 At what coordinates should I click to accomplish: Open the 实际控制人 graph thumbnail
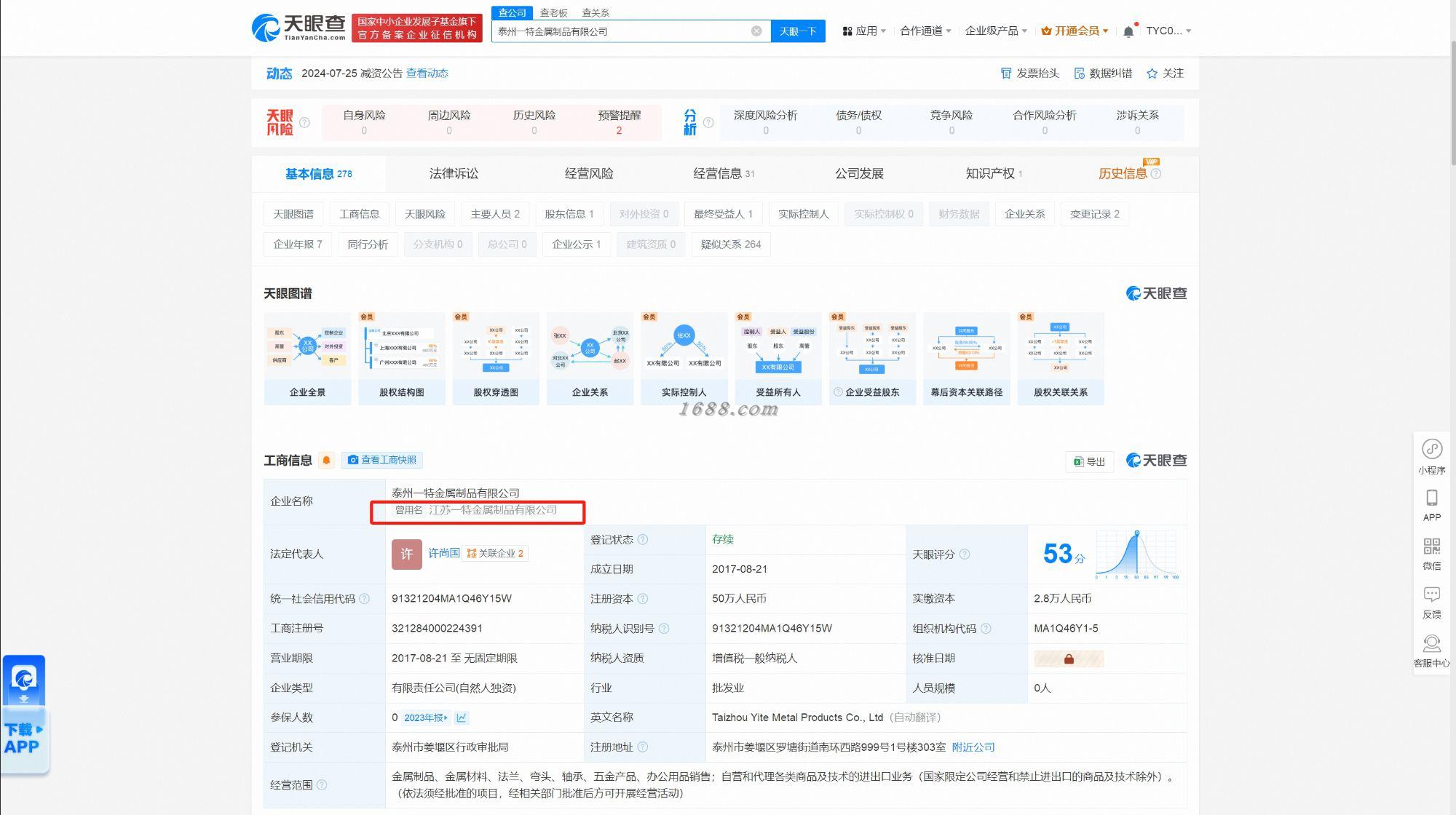click(684, 359)
